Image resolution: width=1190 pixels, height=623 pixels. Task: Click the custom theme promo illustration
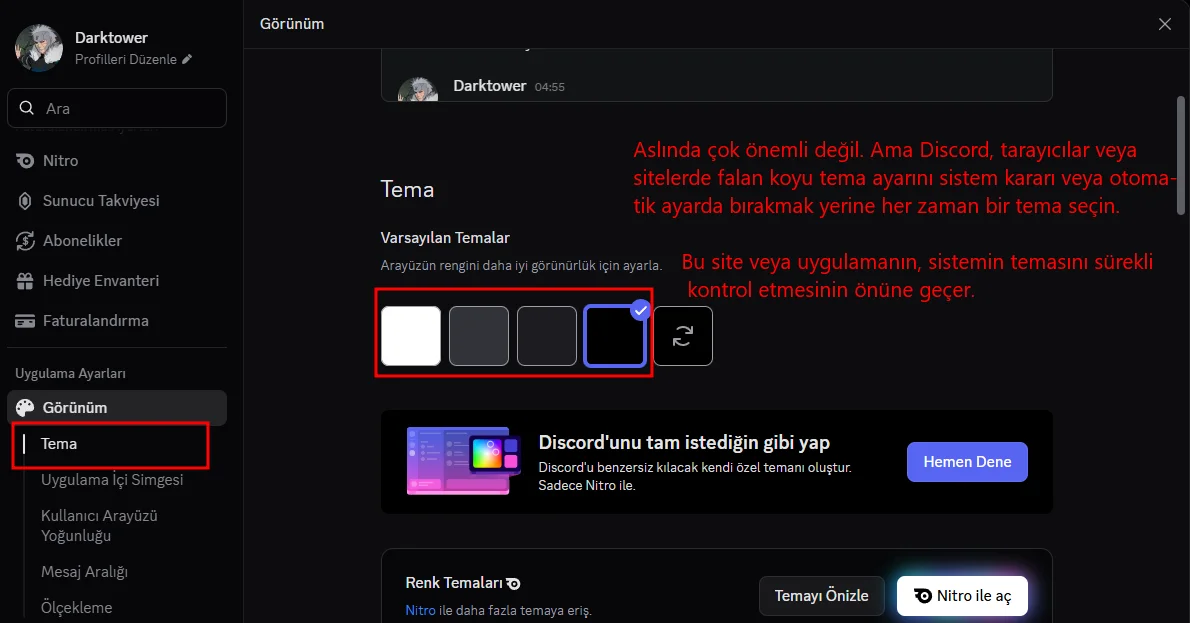[464, 461]
